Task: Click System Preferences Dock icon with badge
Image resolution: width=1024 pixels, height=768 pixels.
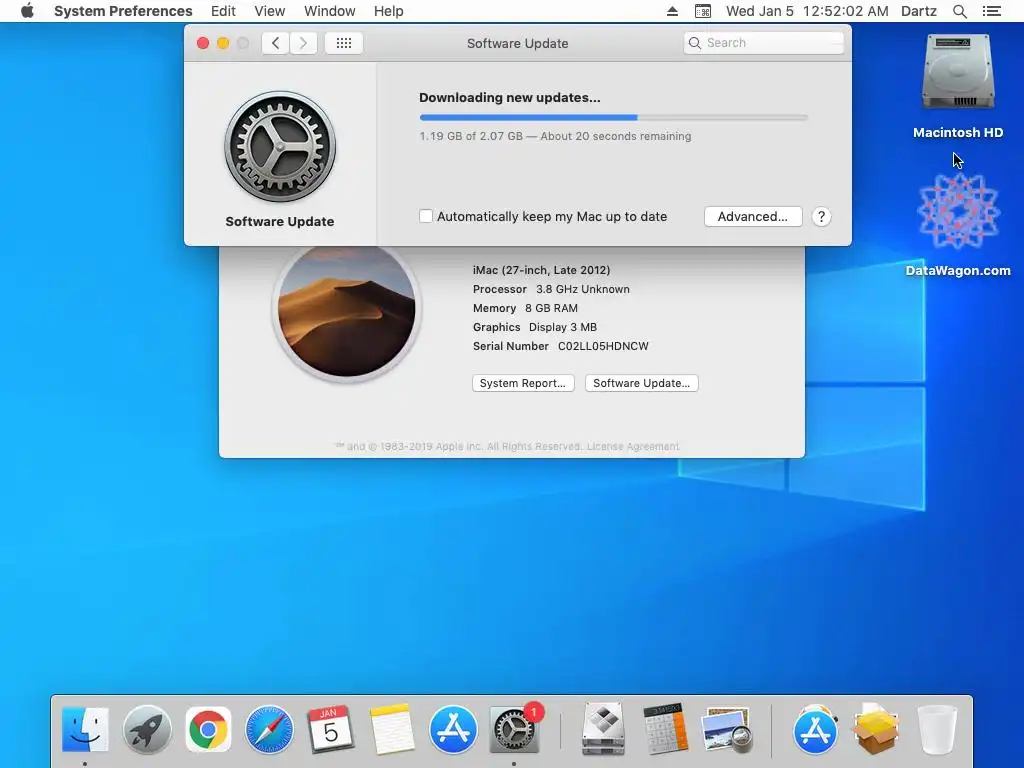Action: point(515,729)
